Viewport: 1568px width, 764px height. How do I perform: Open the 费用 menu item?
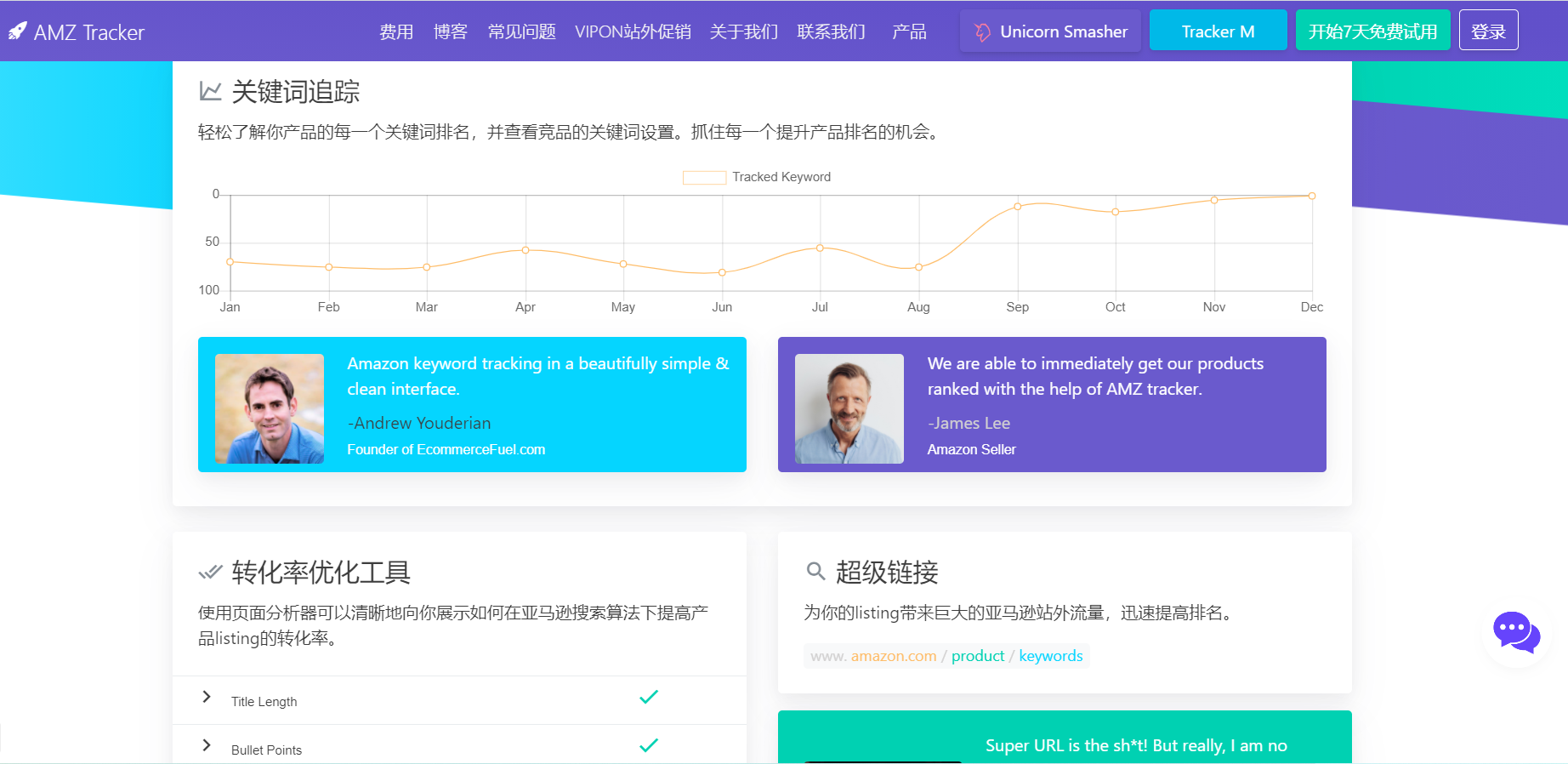[x=396, y=31]
